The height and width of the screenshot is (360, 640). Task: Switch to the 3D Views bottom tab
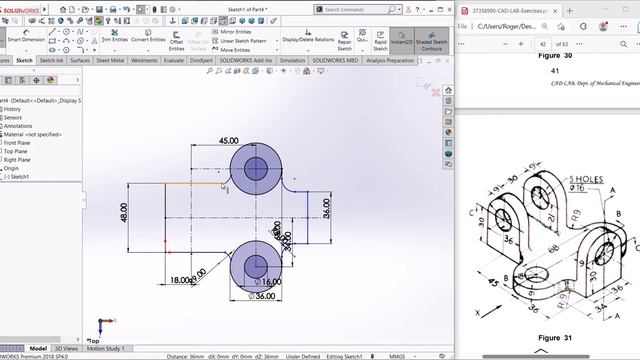(67, 349)
